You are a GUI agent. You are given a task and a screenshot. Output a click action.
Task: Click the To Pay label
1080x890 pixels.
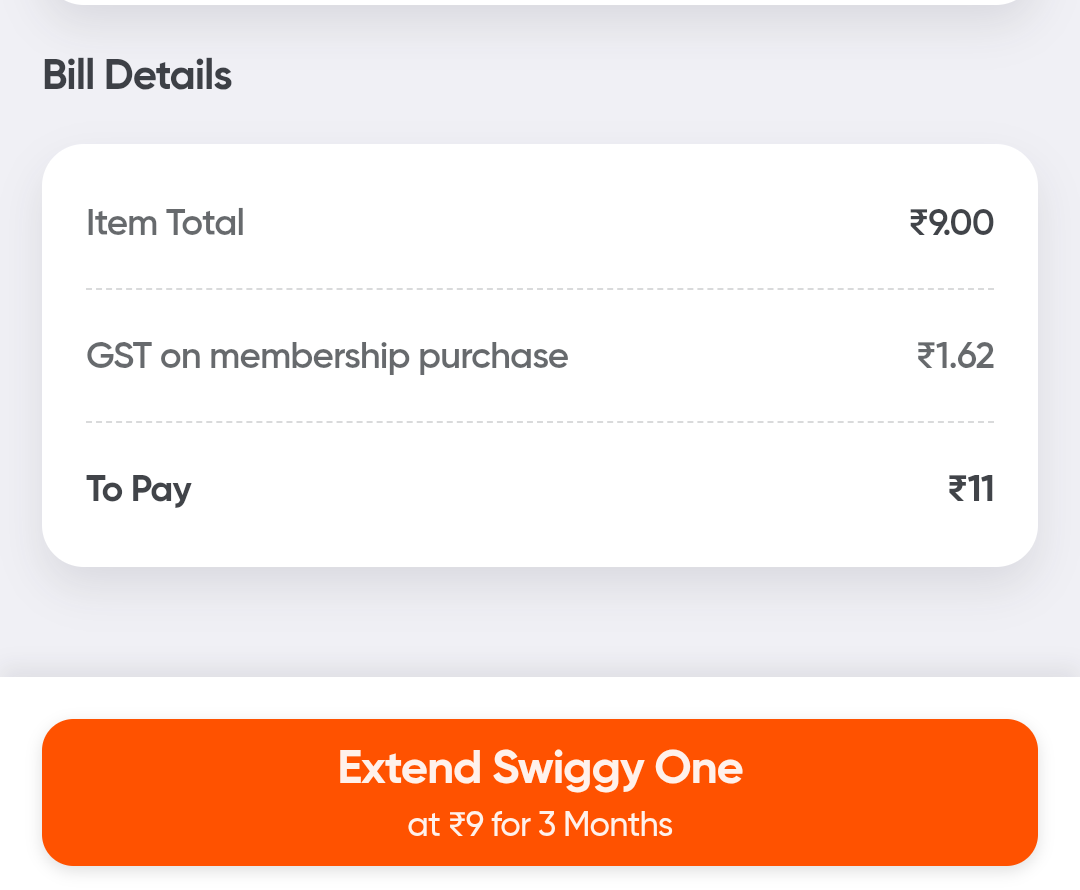138,489
